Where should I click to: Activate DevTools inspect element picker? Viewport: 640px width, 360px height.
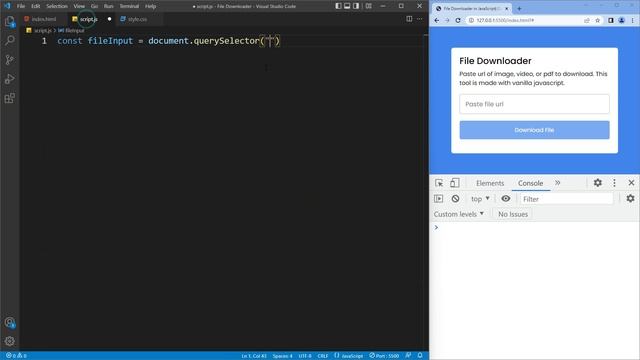coord(439,183)
